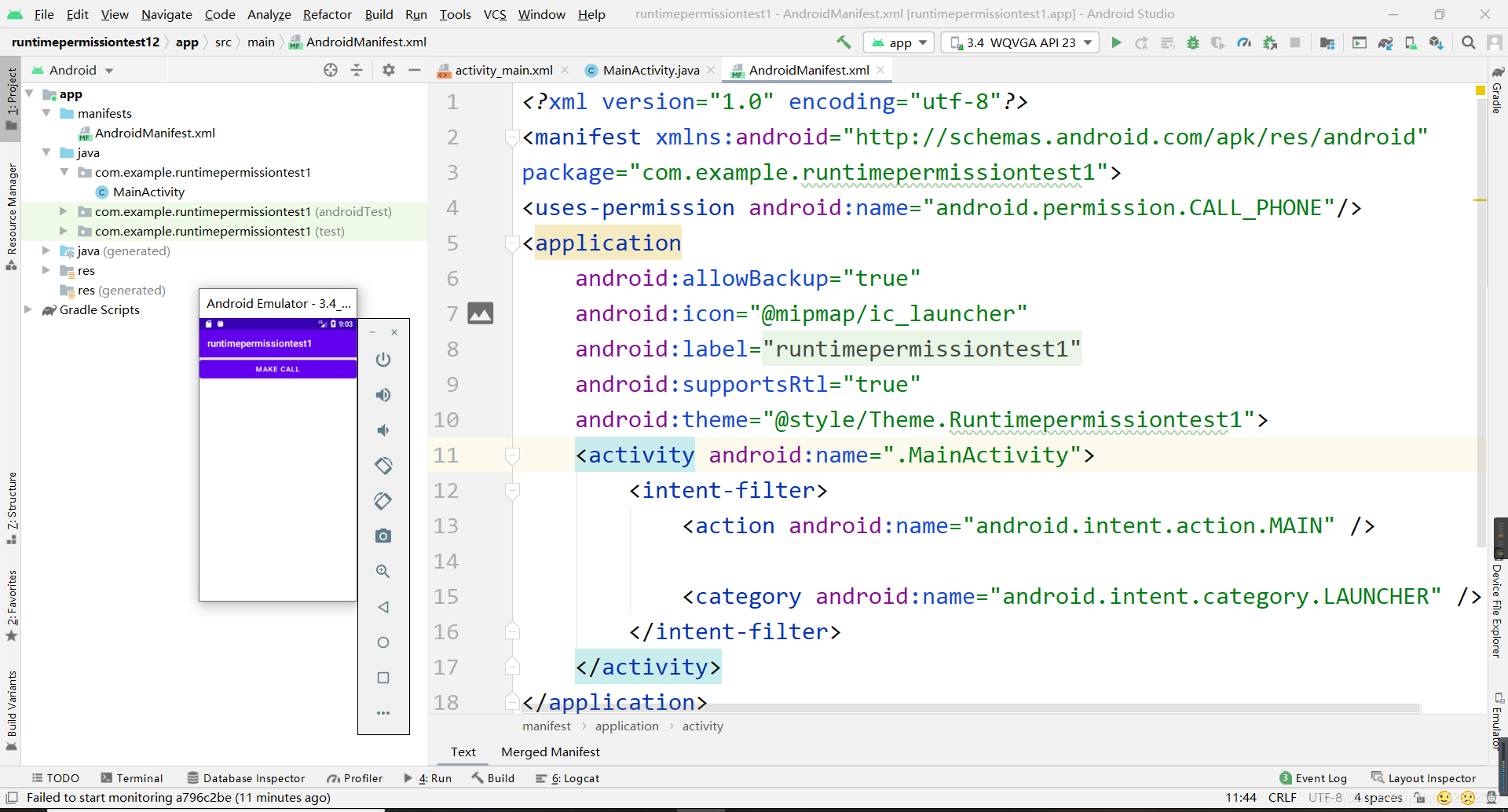Close the AndroidManifest.xml editor tab
Viewport: 1508px width, 812px height.
coord(880,70)
